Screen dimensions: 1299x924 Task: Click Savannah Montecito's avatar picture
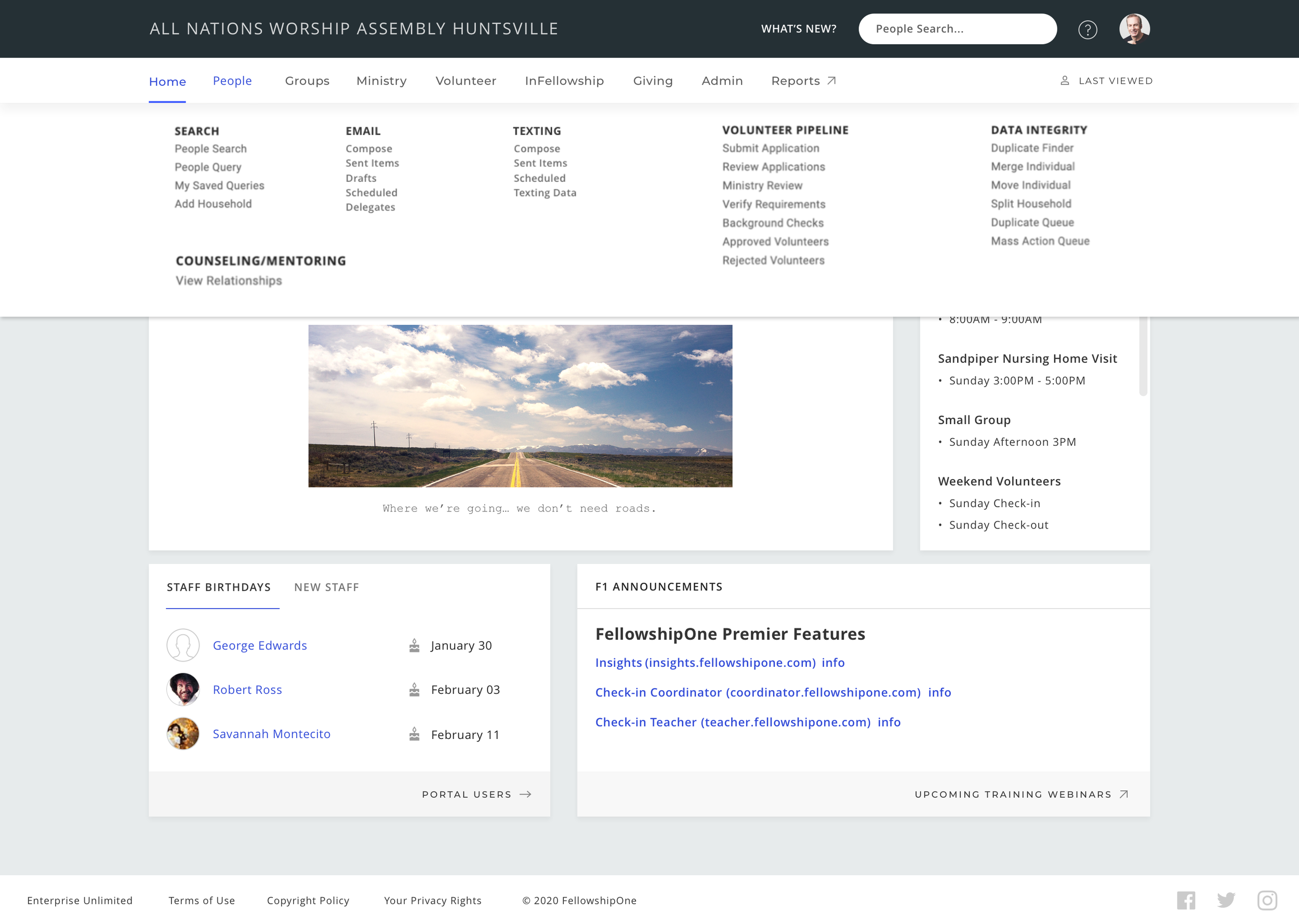(x=183, y=734)
